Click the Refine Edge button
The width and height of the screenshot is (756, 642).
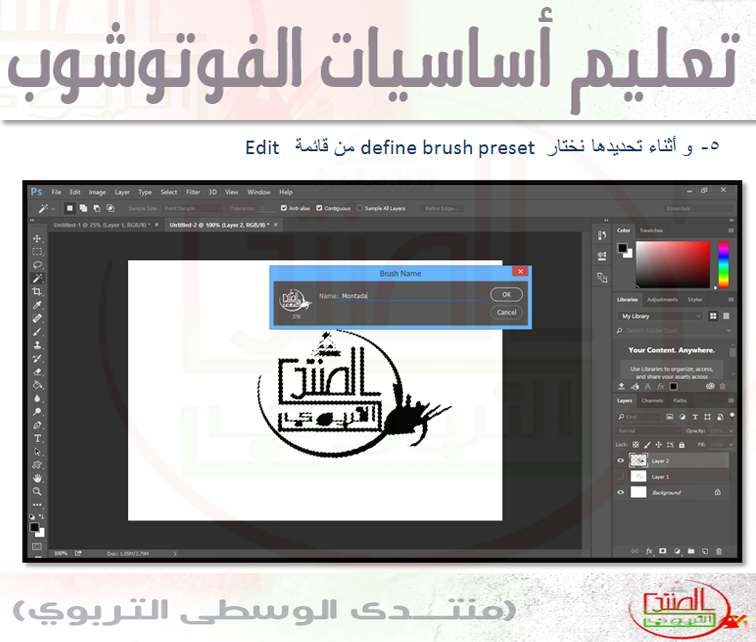(442, 208)
